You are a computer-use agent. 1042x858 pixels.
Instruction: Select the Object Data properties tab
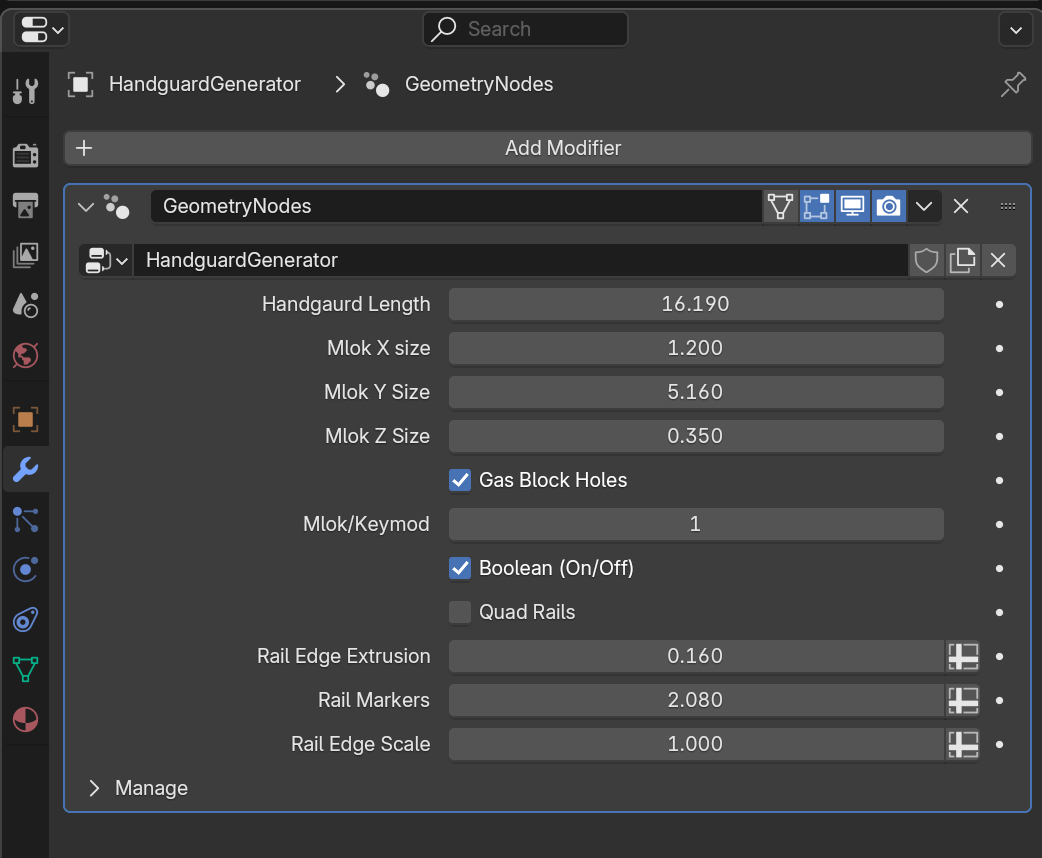(25, 669)
